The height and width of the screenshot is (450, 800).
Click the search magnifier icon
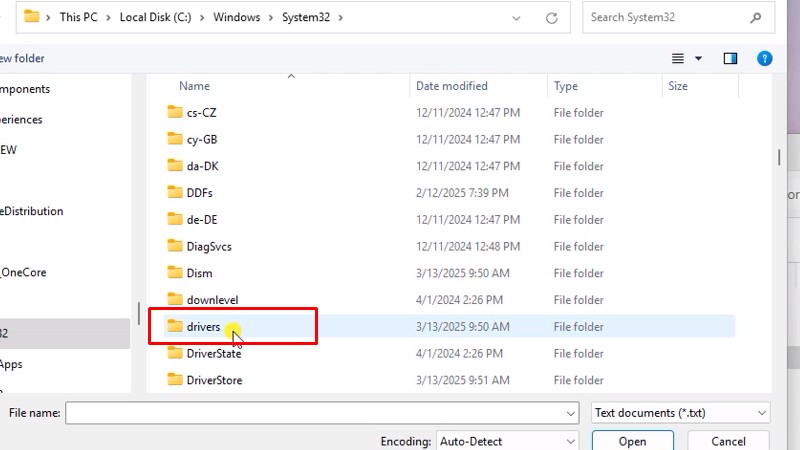click(x=753, y=17)
